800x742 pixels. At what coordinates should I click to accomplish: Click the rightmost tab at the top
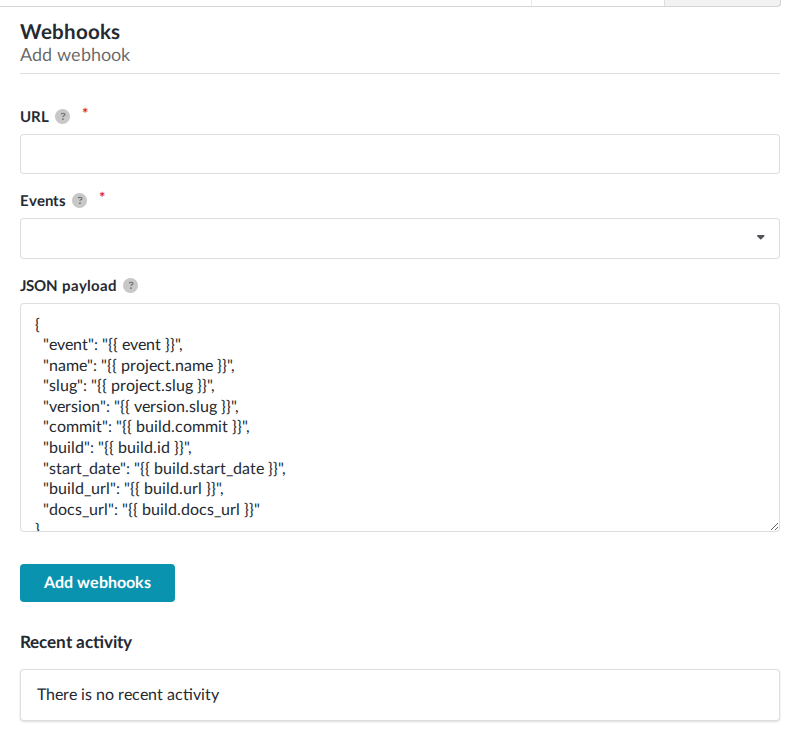[722, 3]
